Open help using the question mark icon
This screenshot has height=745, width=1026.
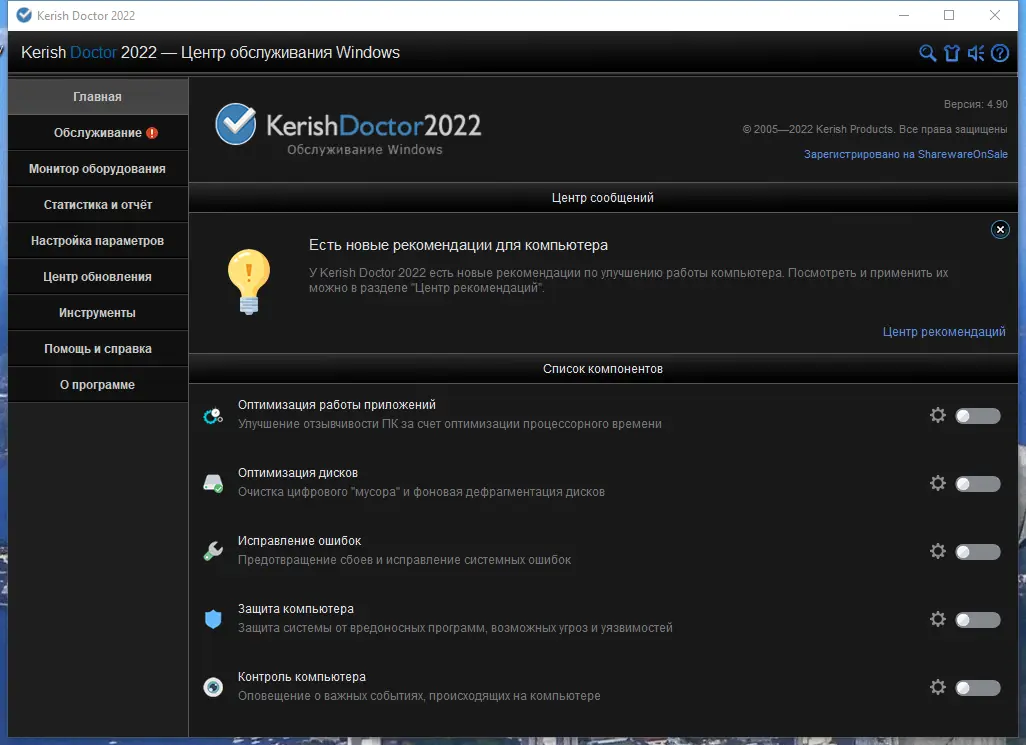[999, 53]
